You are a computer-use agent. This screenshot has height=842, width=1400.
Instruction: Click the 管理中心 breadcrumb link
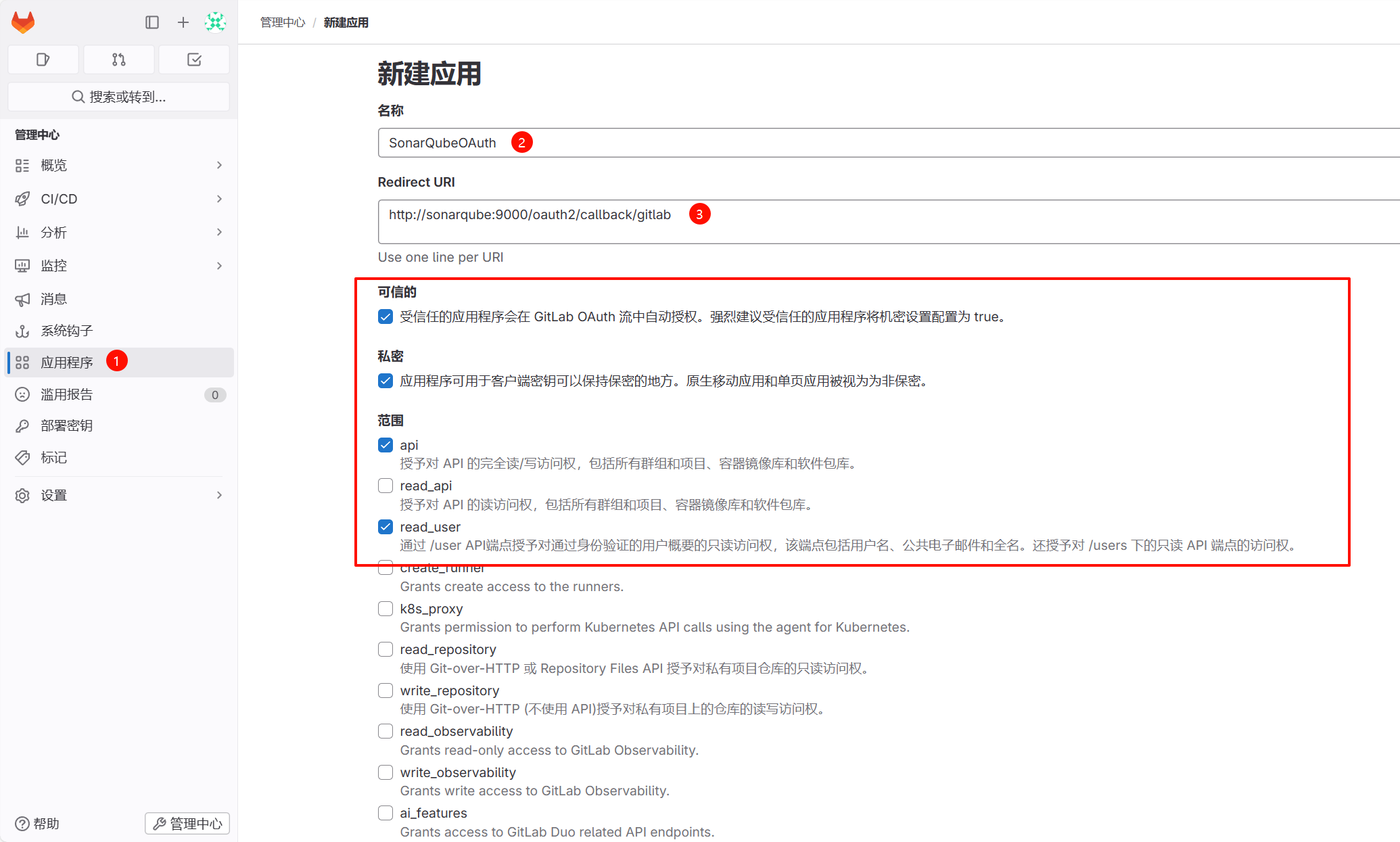(283, 22)
